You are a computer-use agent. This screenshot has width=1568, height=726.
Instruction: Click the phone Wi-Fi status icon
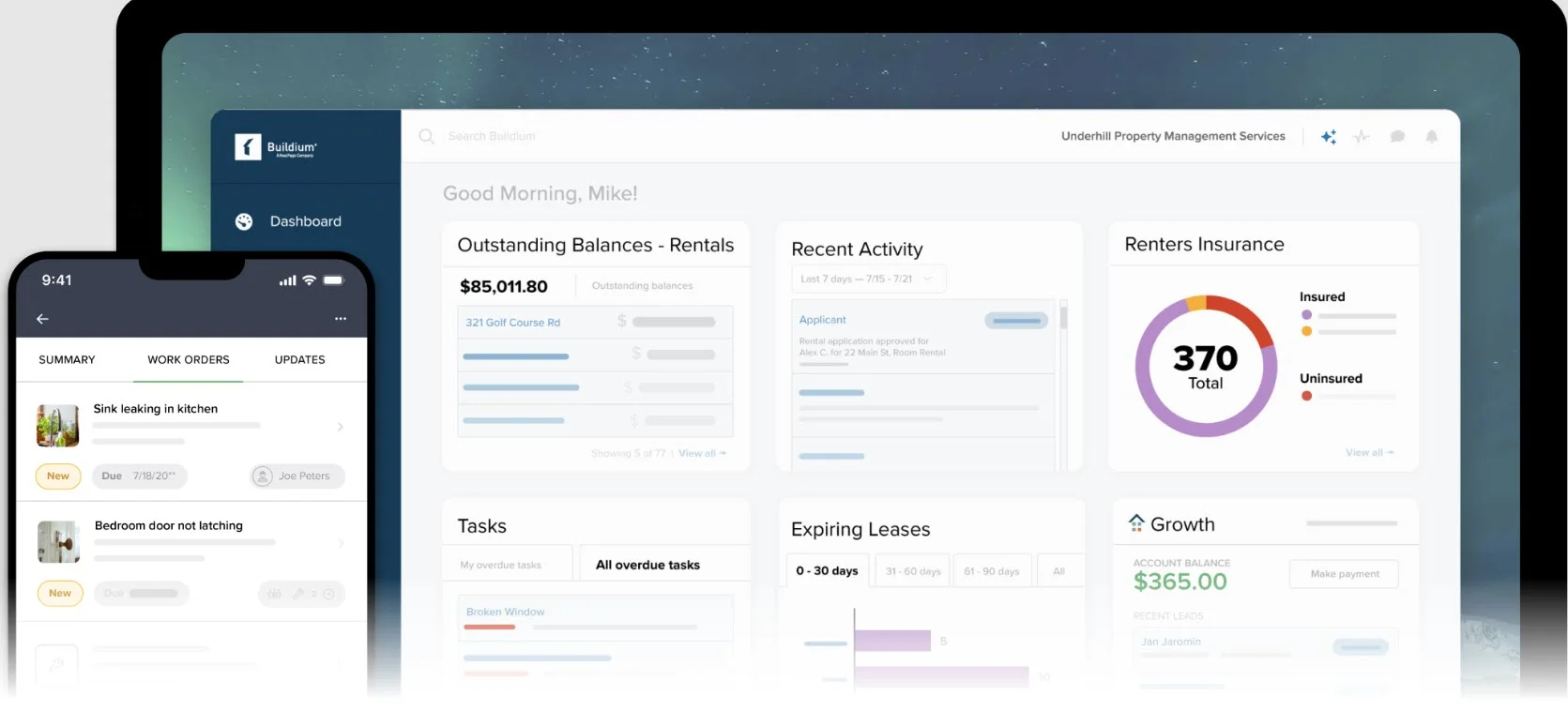[x=309, y=280]
